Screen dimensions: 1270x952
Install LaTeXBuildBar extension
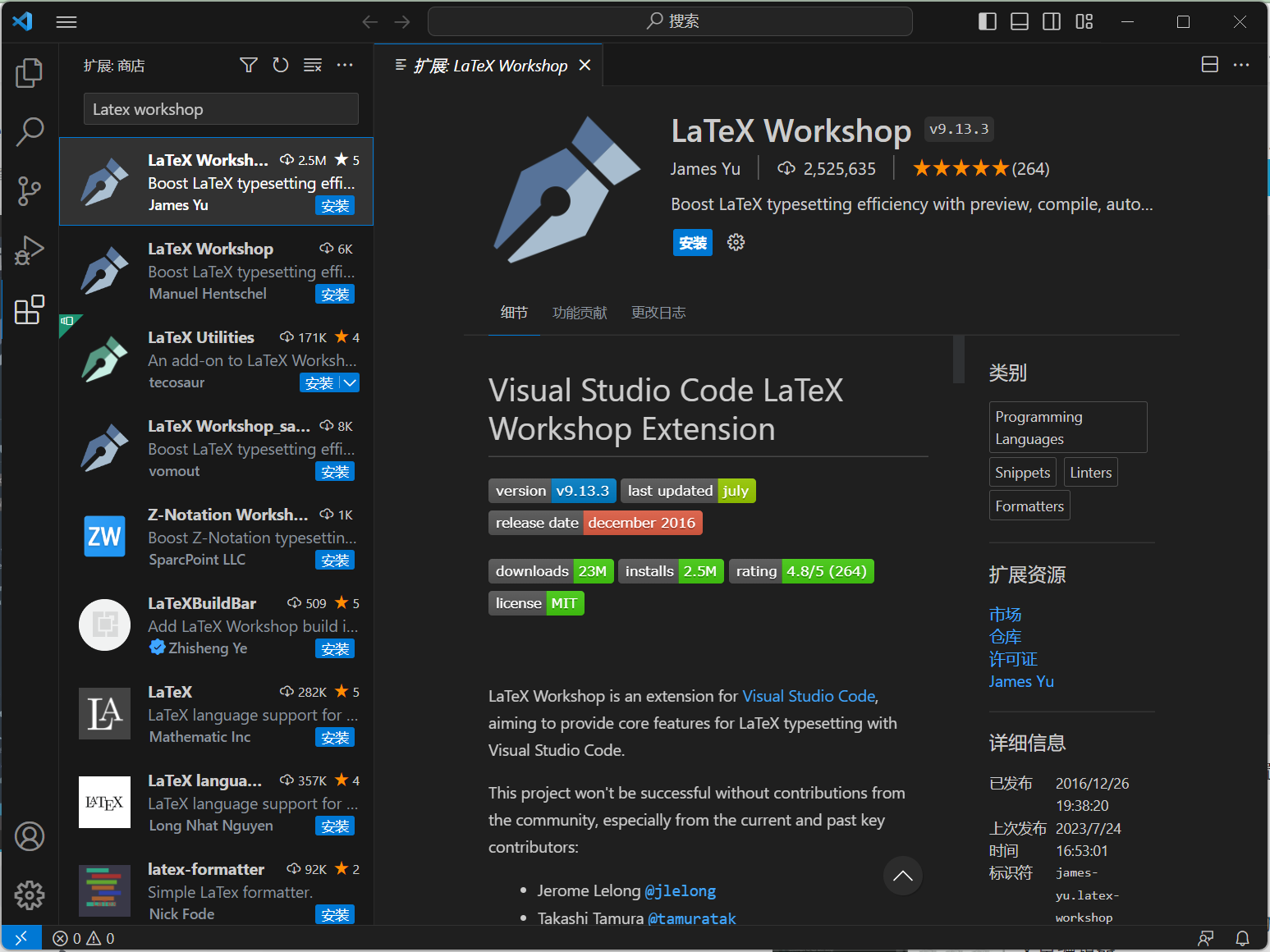click(x=335, y=649)
